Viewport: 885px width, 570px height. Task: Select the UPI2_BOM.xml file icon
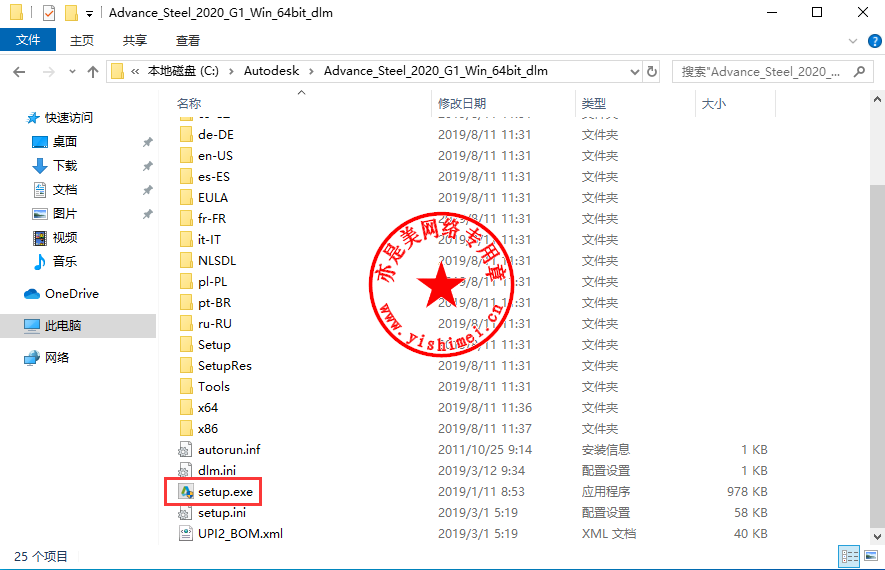pyautogui.click(x=185, y=533)
